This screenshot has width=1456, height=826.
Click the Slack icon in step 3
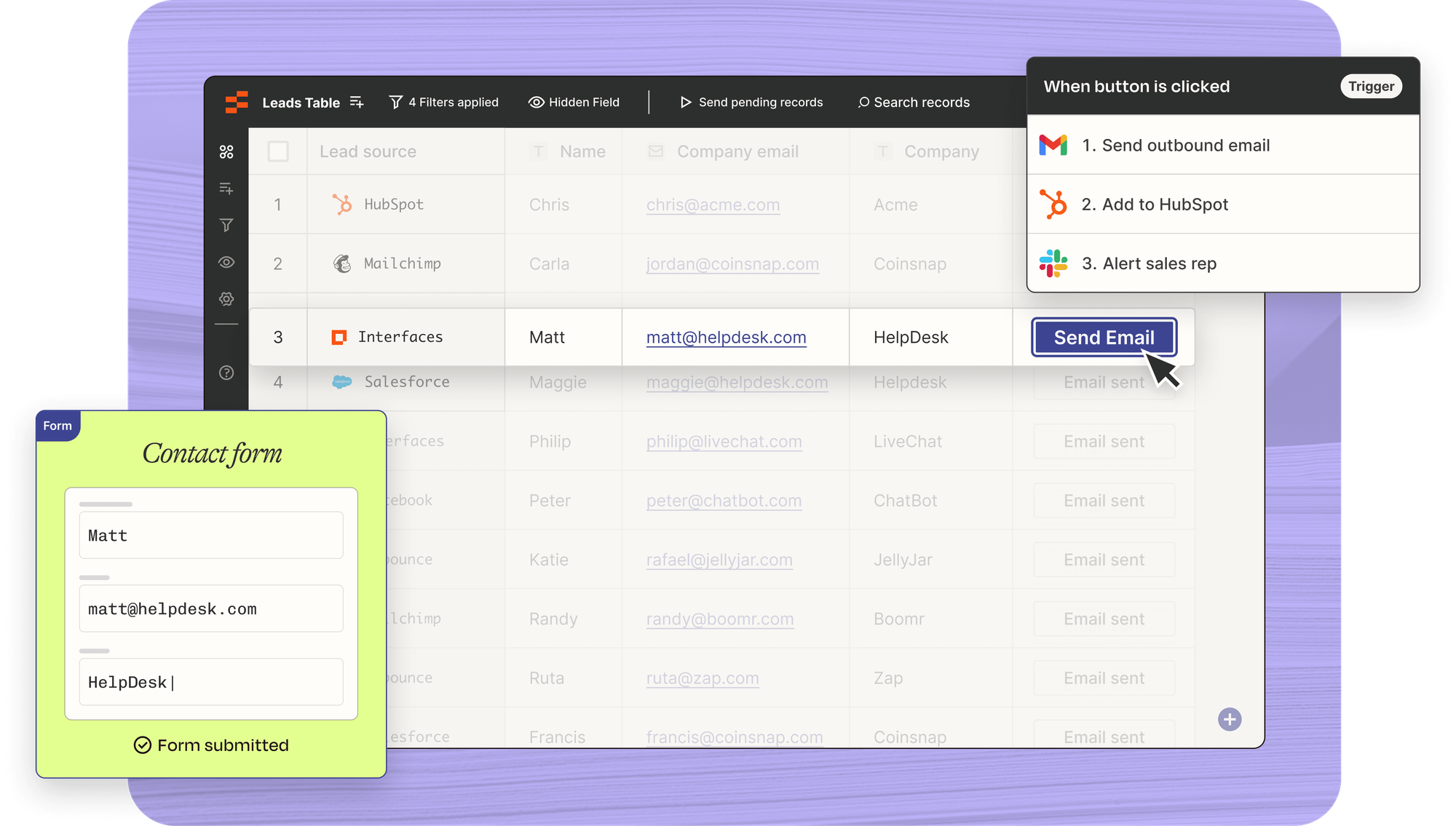point(1053,263)
